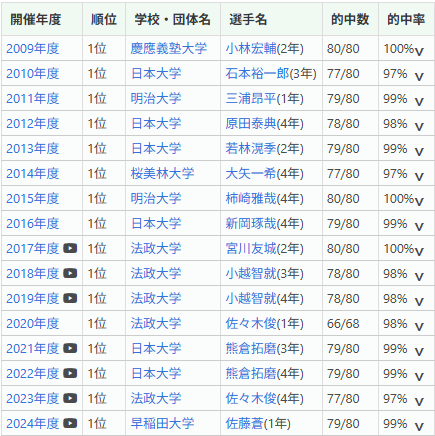This screenshot has width=435, height=436.
Task: Open player link 新岡琢哉(4年)
Action: pos(264,224)
